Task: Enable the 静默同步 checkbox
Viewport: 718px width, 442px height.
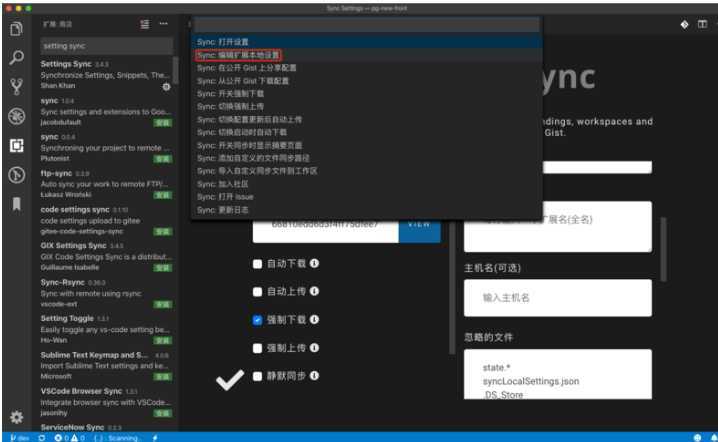Action: coord(257,376)
